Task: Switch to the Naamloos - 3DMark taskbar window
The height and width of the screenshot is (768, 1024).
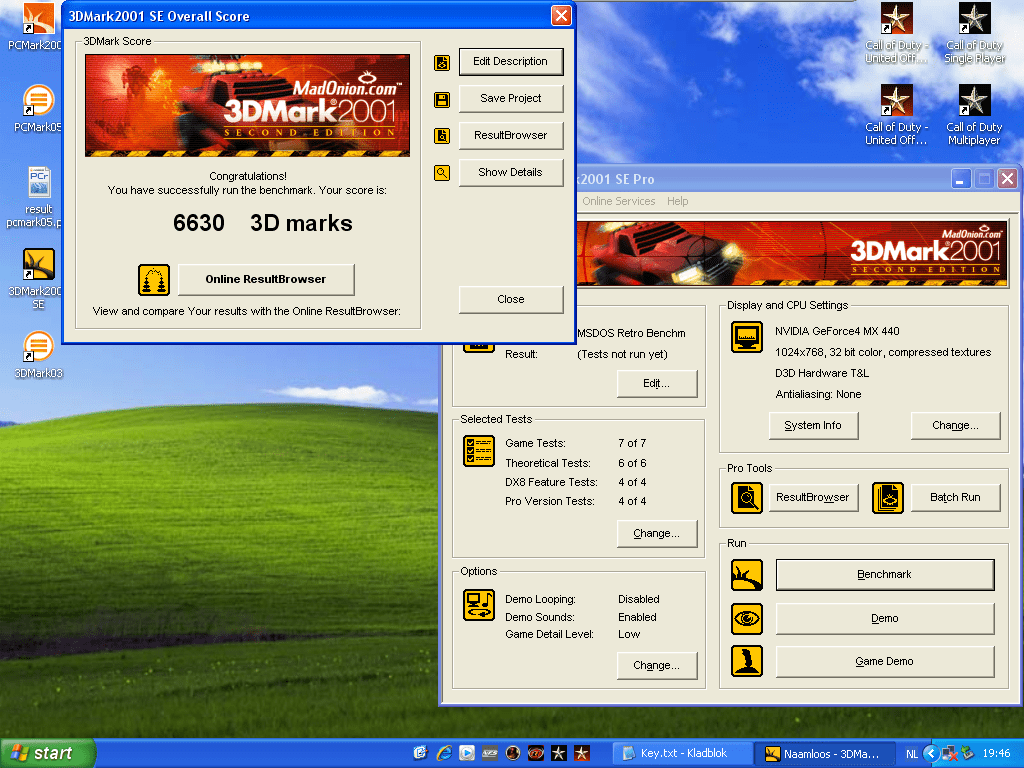Action: pyautogui.click(x=824, y=754)
